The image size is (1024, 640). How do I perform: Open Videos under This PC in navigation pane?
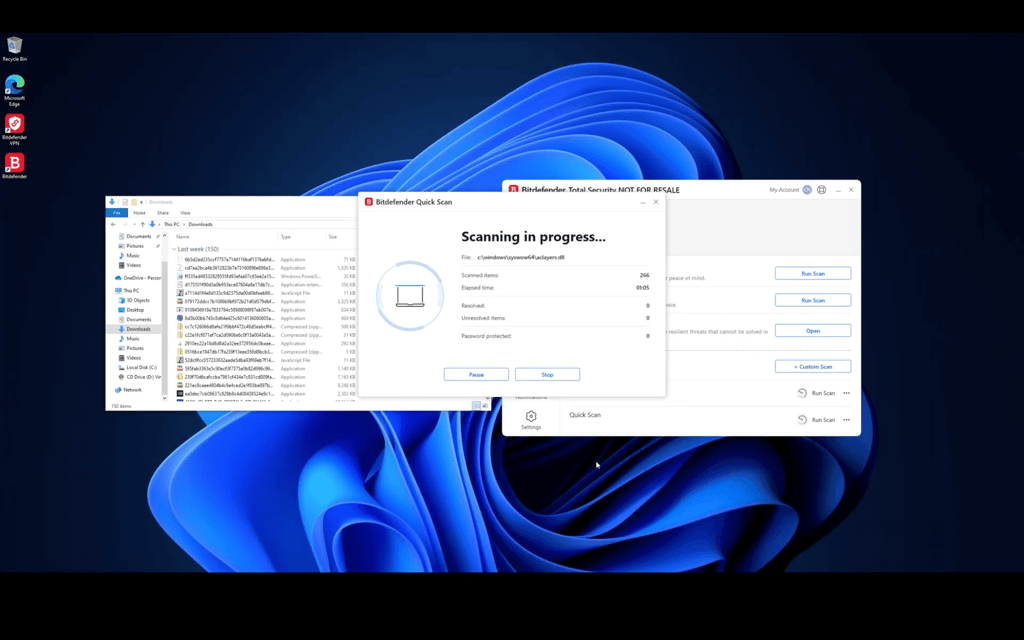(x=130, y=357)
